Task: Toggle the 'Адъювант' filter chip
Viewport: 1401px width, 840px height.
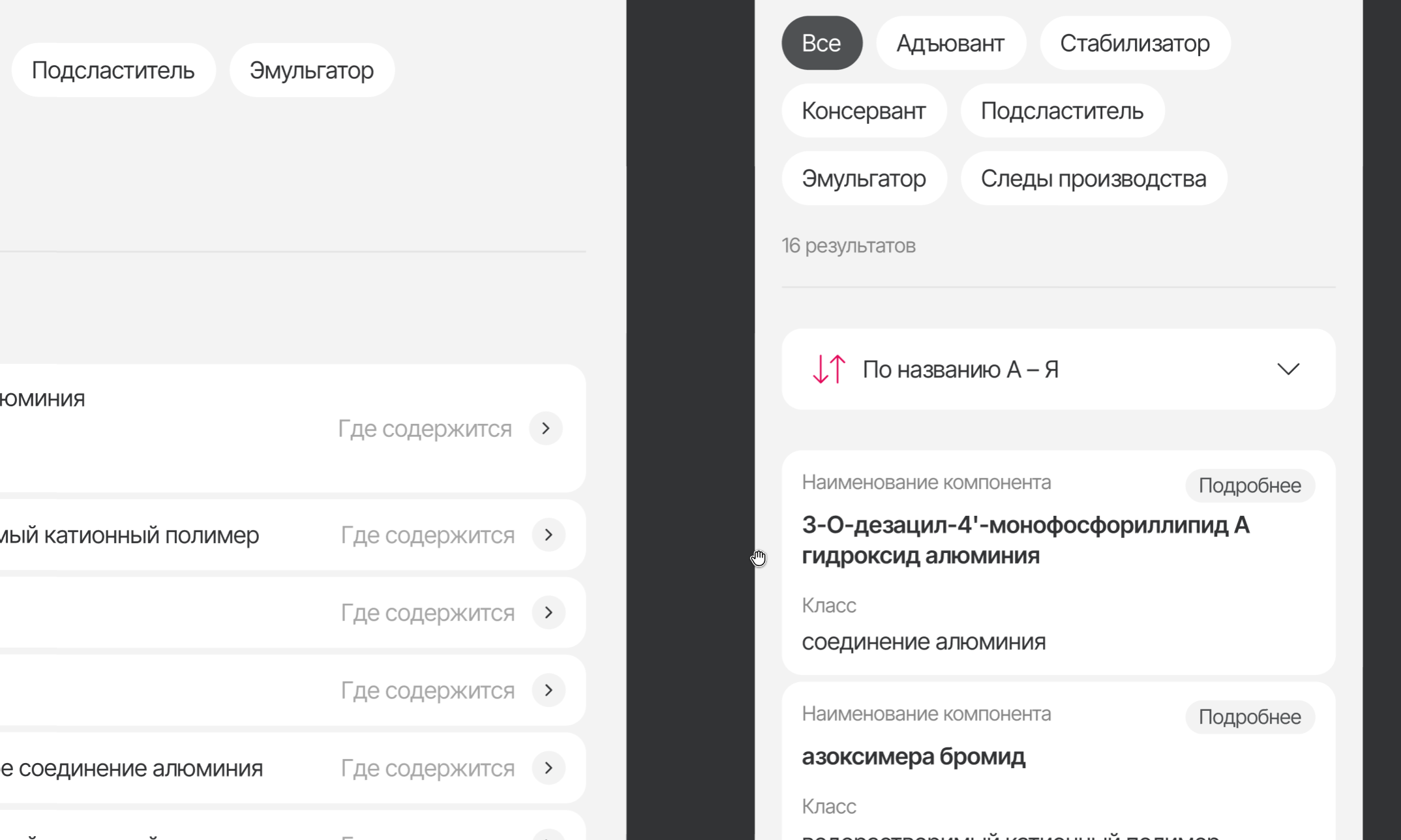Action: click(950, 43)
